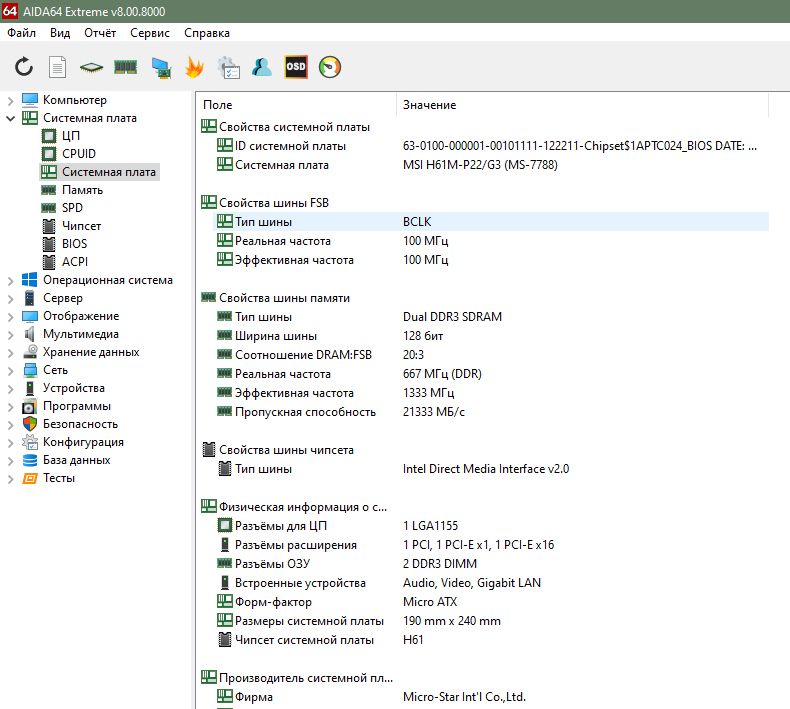The height and width of the screenshot is (709, 790).
Task: Select the Чипсет системной платы row
Action: pos(491,640)
